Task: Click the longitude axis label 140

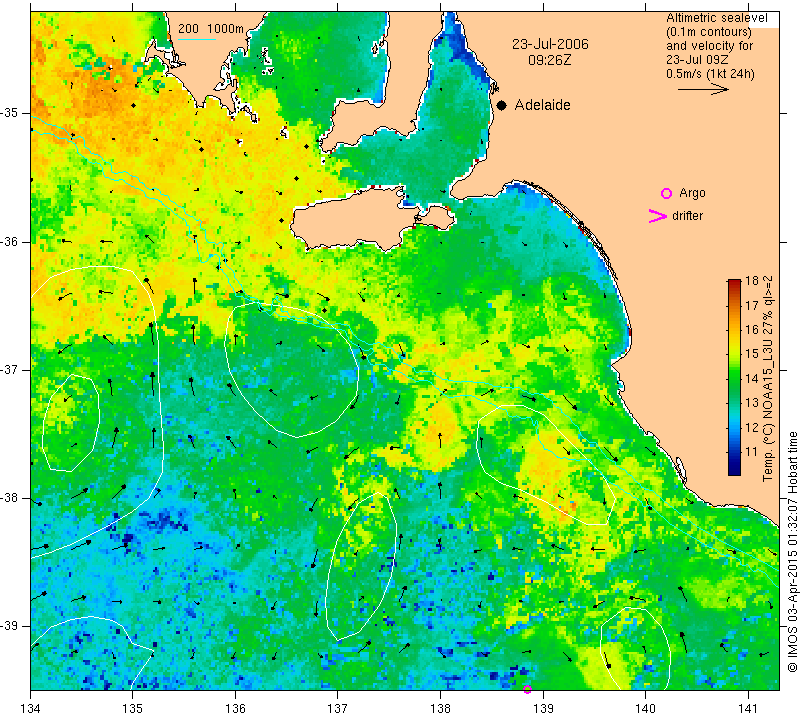Action: (645, 708)
